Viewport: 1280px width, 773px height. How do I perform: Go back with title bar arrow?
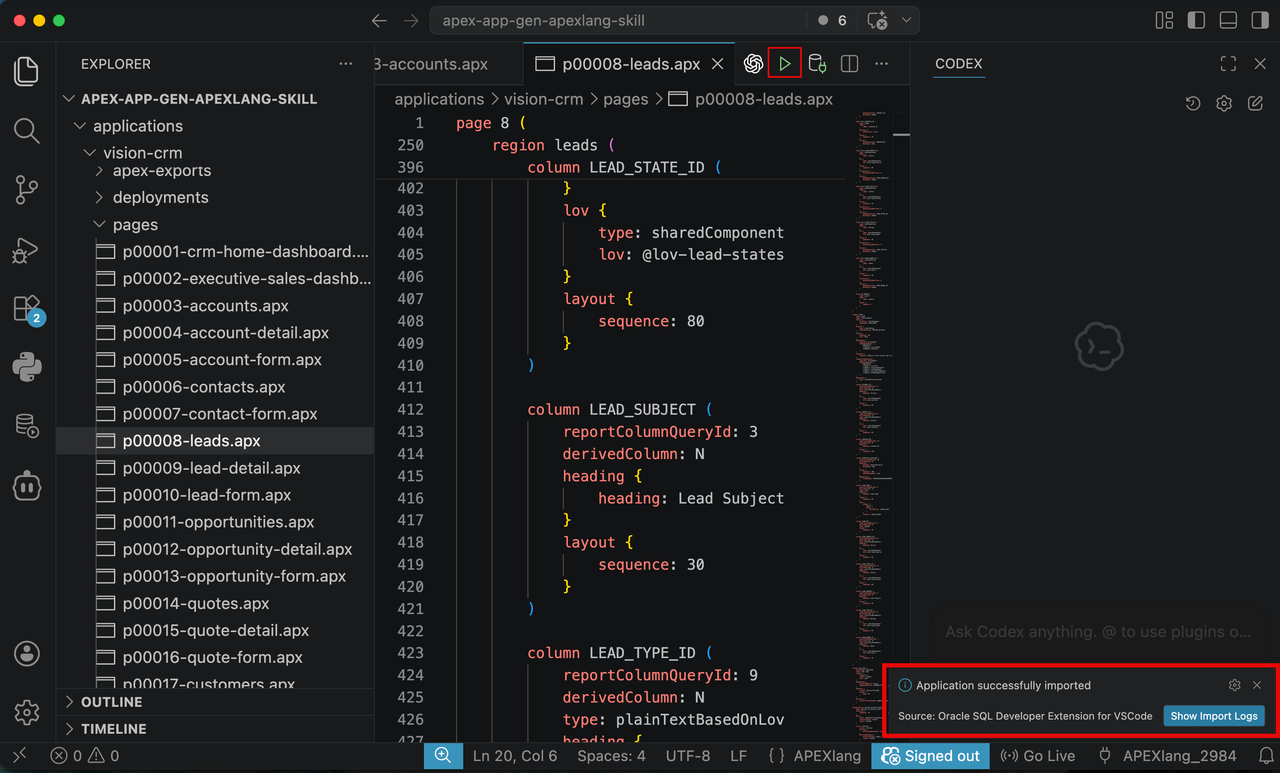(x=378, y=20)
